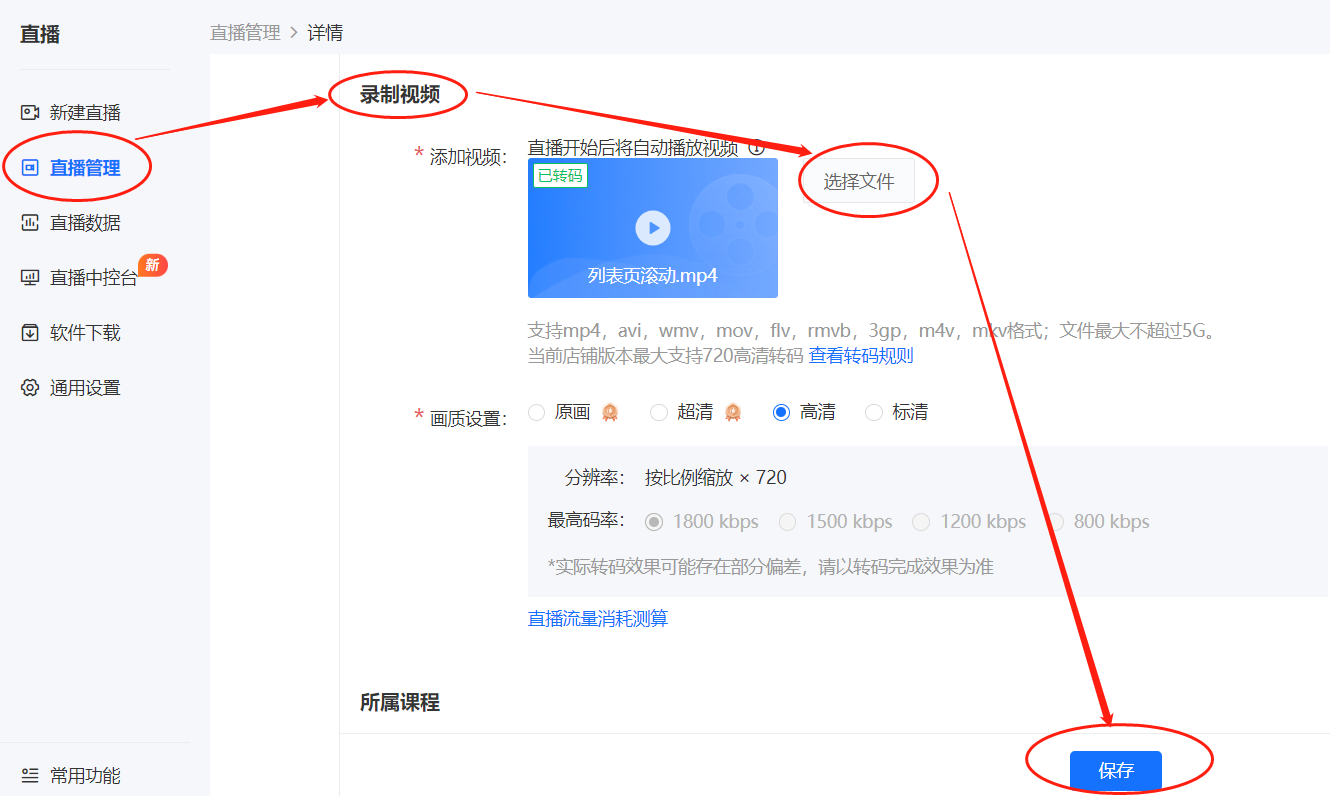Viewport: 1330px width, 796px height.
Task: Select the 超清 quality option
Action: coord(659,412)
